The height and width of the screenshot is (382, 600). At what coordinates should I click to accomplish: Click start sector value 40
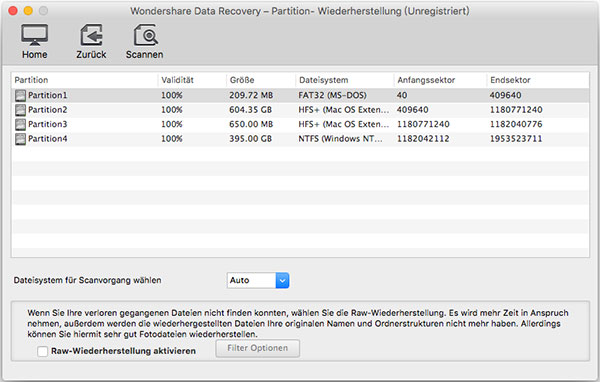[x=402, y=95]
